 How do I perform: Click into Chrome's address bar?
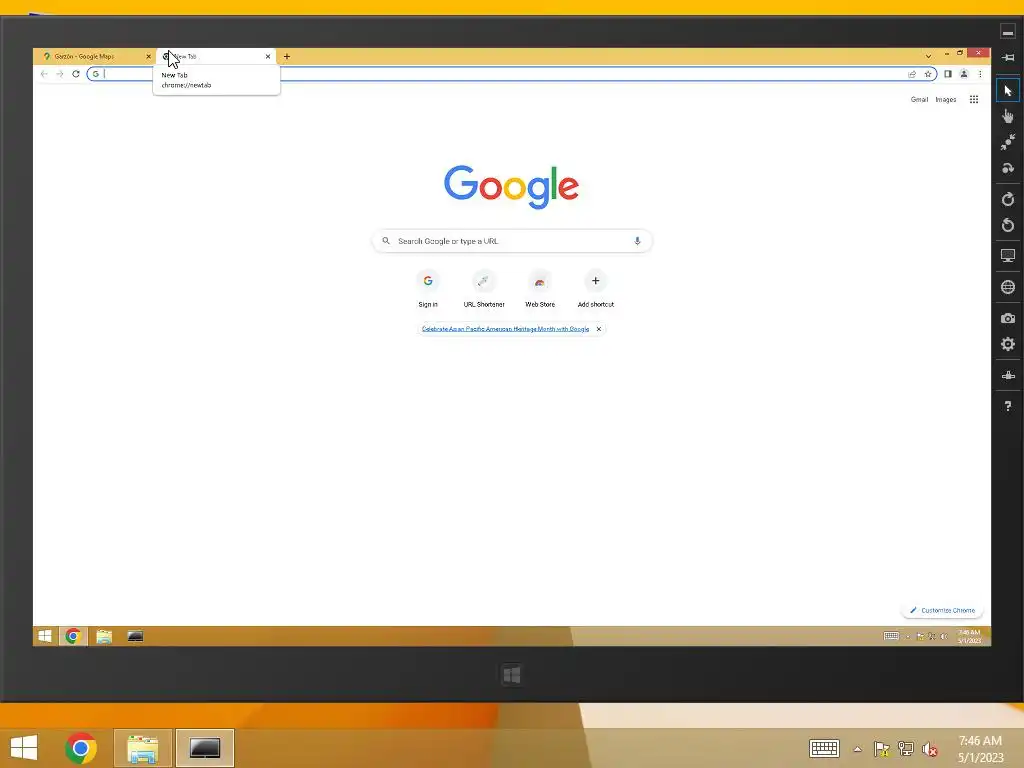point(511,74)
